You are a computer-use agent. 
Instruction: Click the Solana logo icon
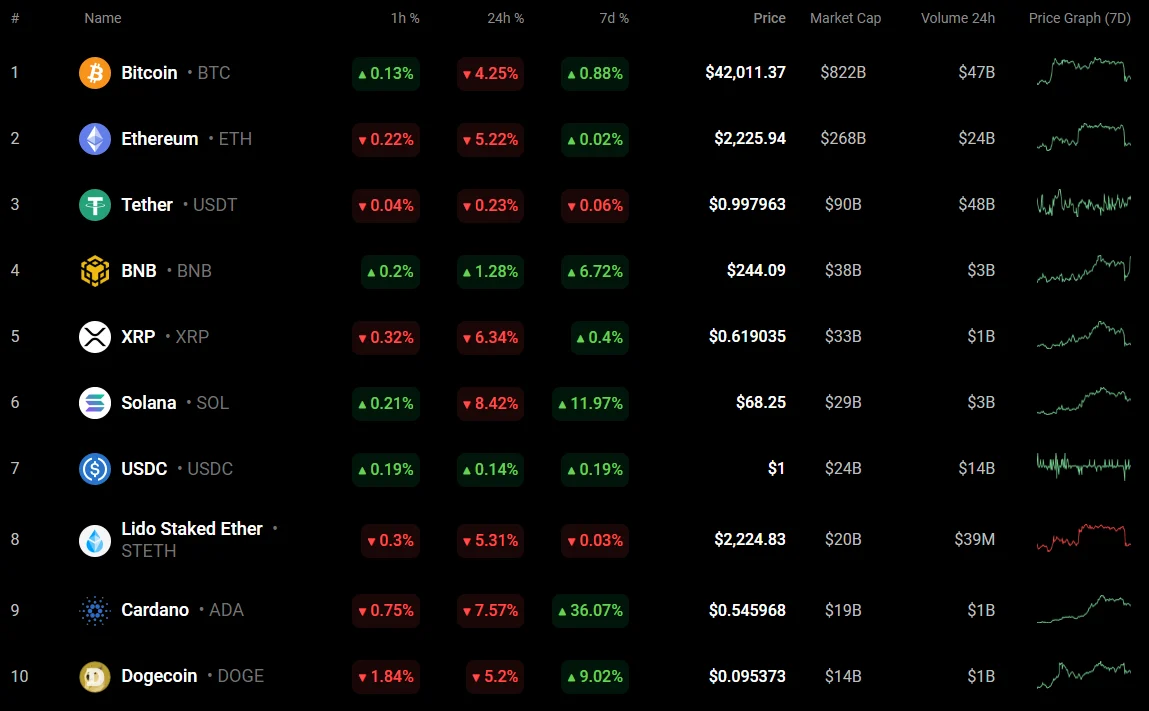(95, 403)
